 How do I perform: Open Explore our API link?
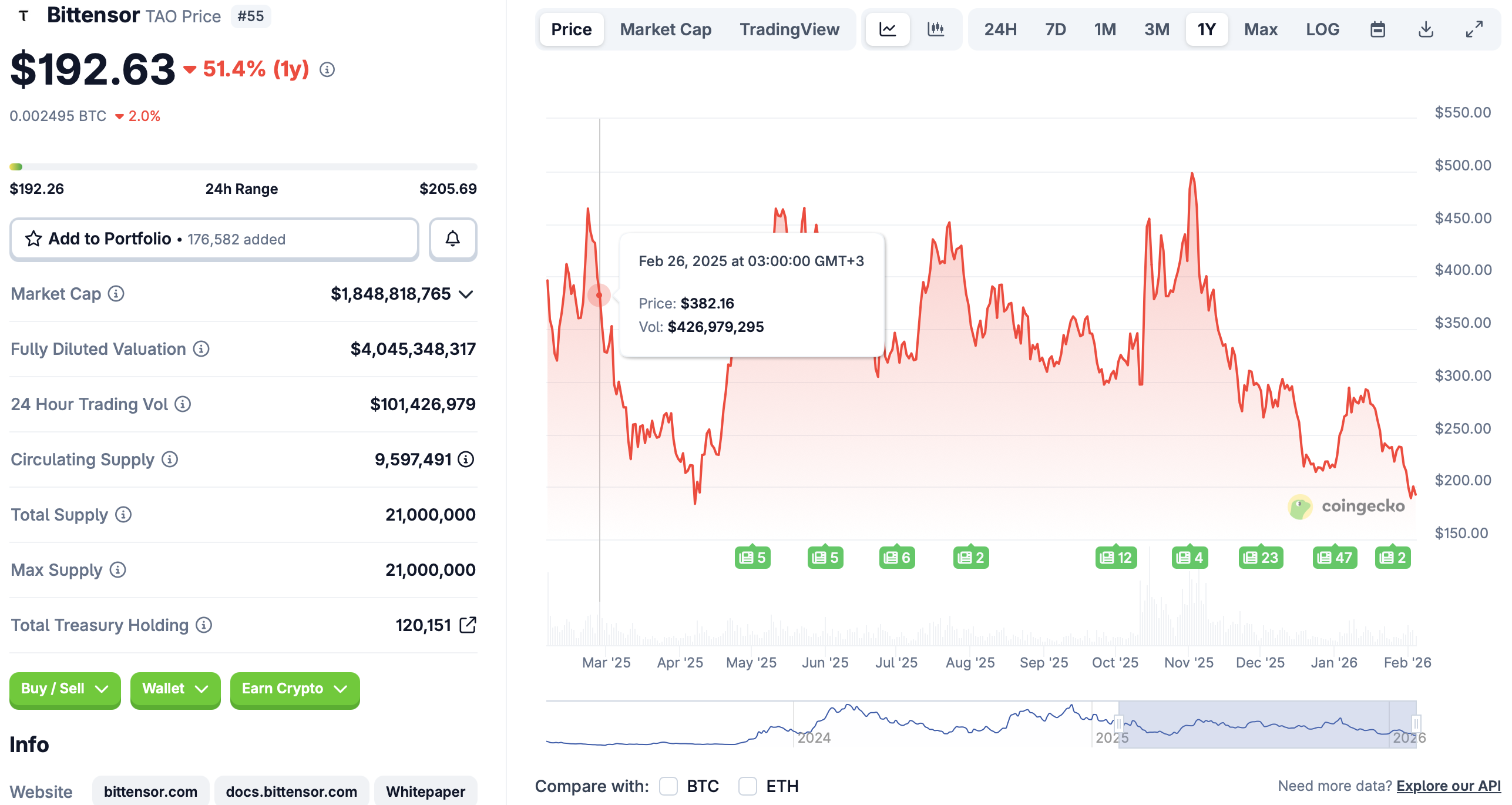tap(1448, 786)
